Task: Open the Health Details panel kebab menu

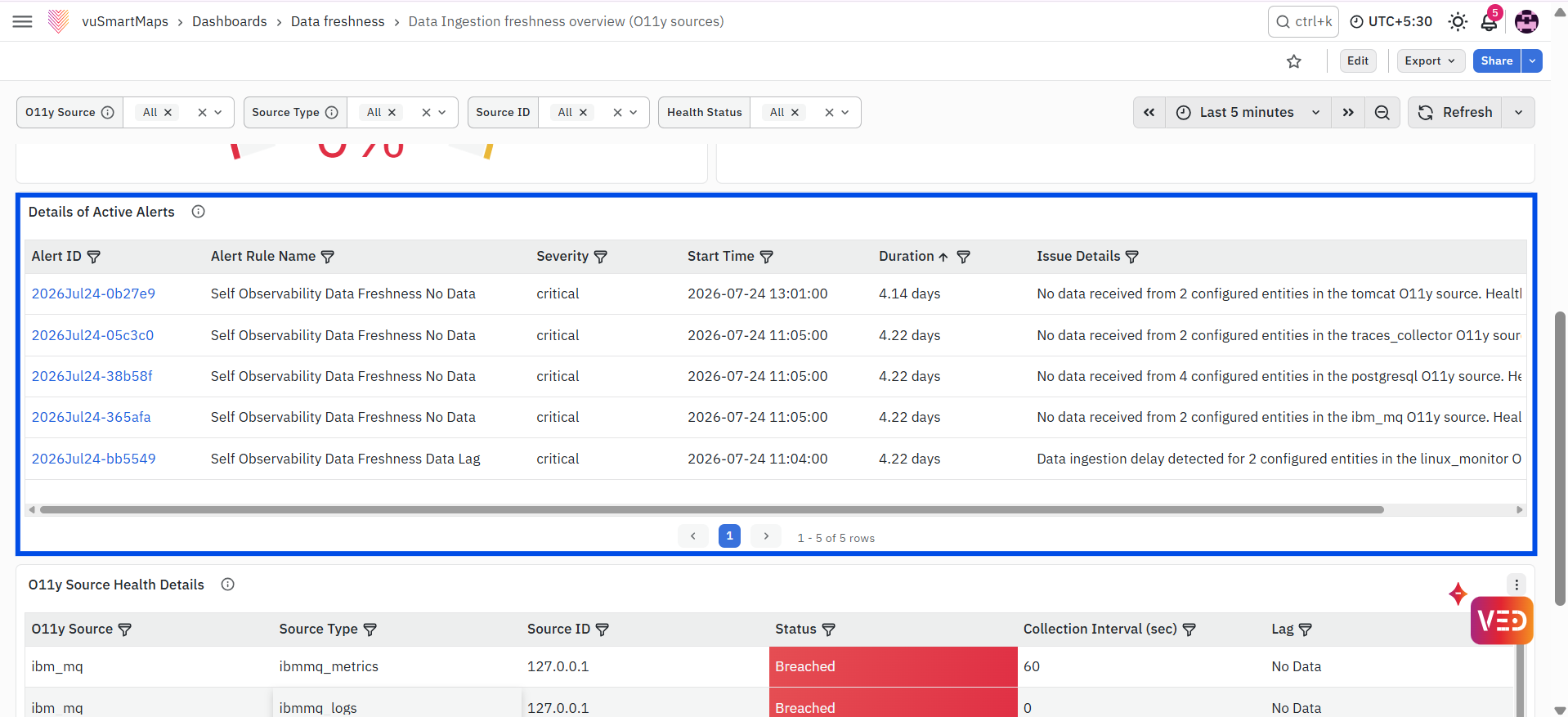Action: [x=1516, y=585]
